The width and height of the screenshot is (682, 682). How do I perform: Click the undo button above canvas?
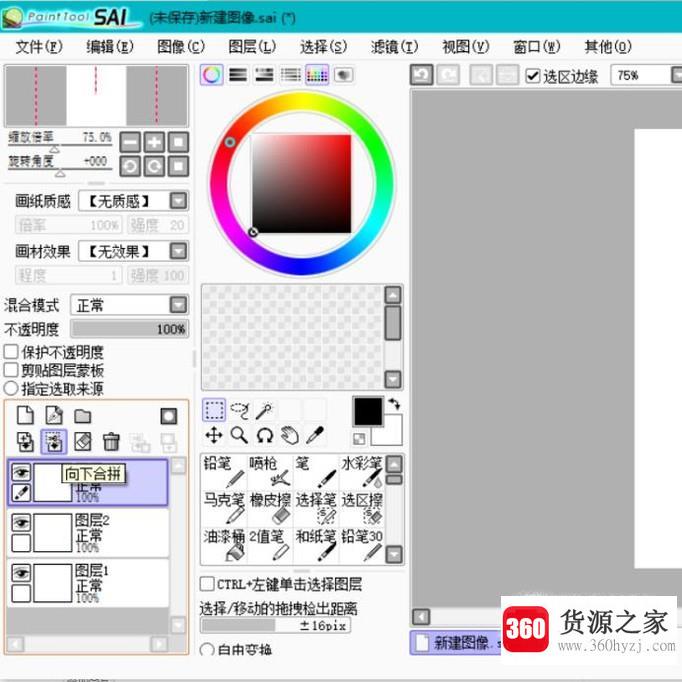point(421,75)
